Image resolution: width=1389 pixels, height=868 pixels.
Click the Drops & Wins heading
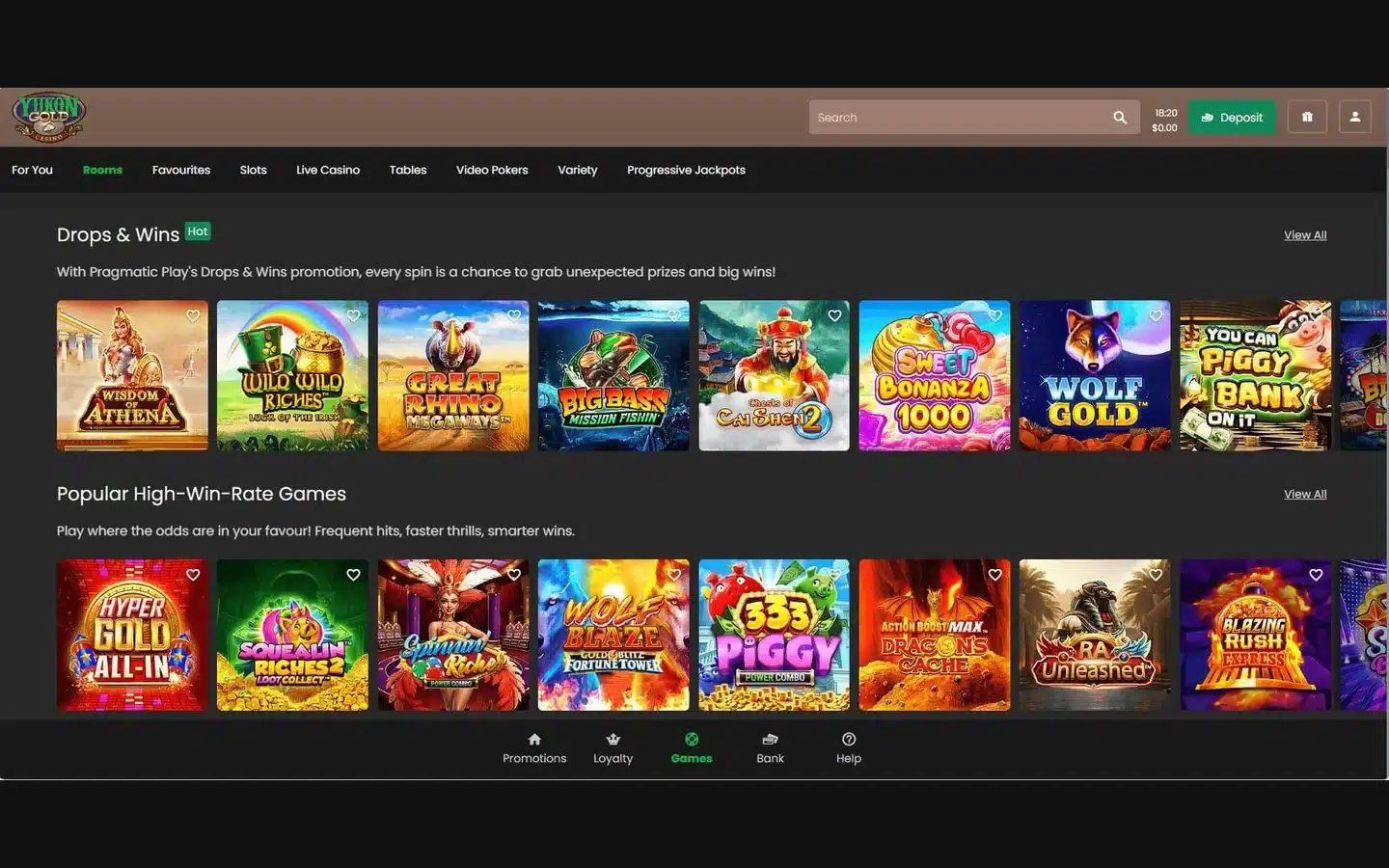tap(118, 234)
